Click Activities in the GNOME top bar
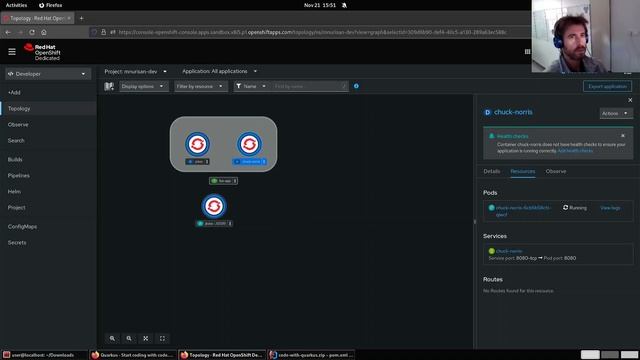Viewport: 640px width, 360px height. tap(16, 5)
